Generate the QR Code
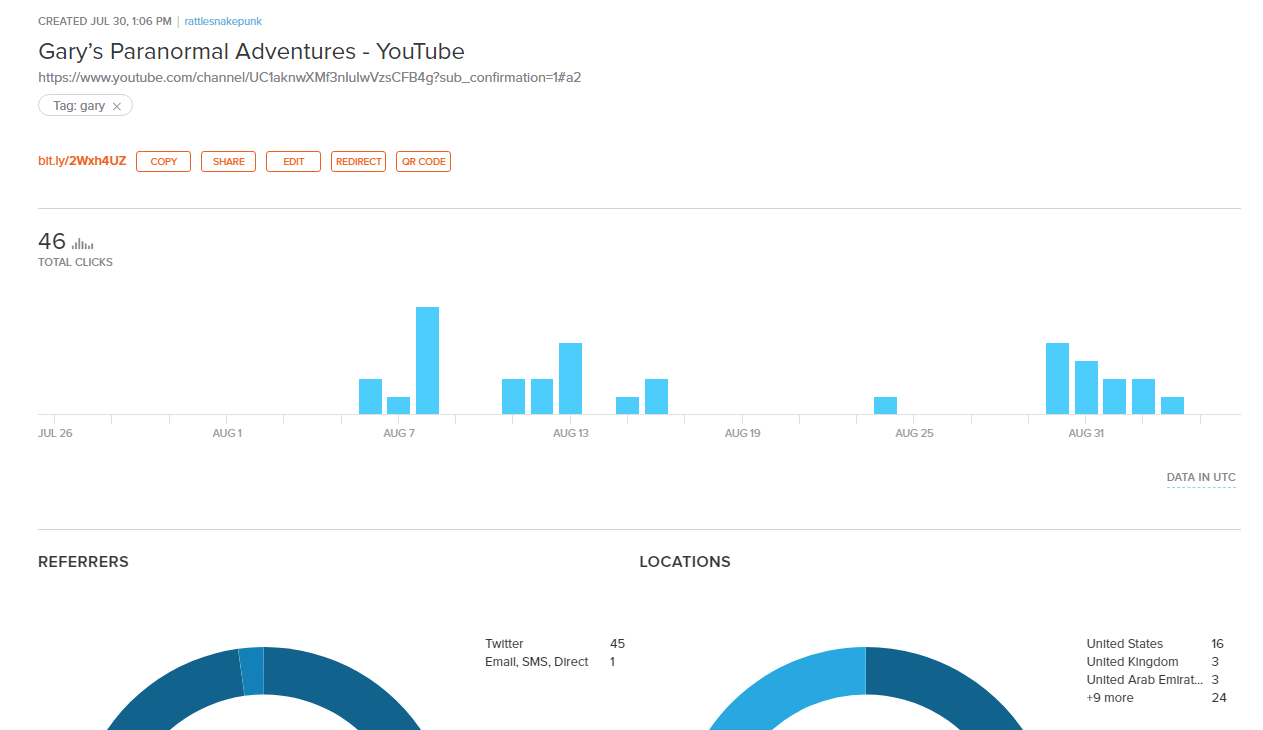This screenshot has width=1263, height=730. click(423, 161)
